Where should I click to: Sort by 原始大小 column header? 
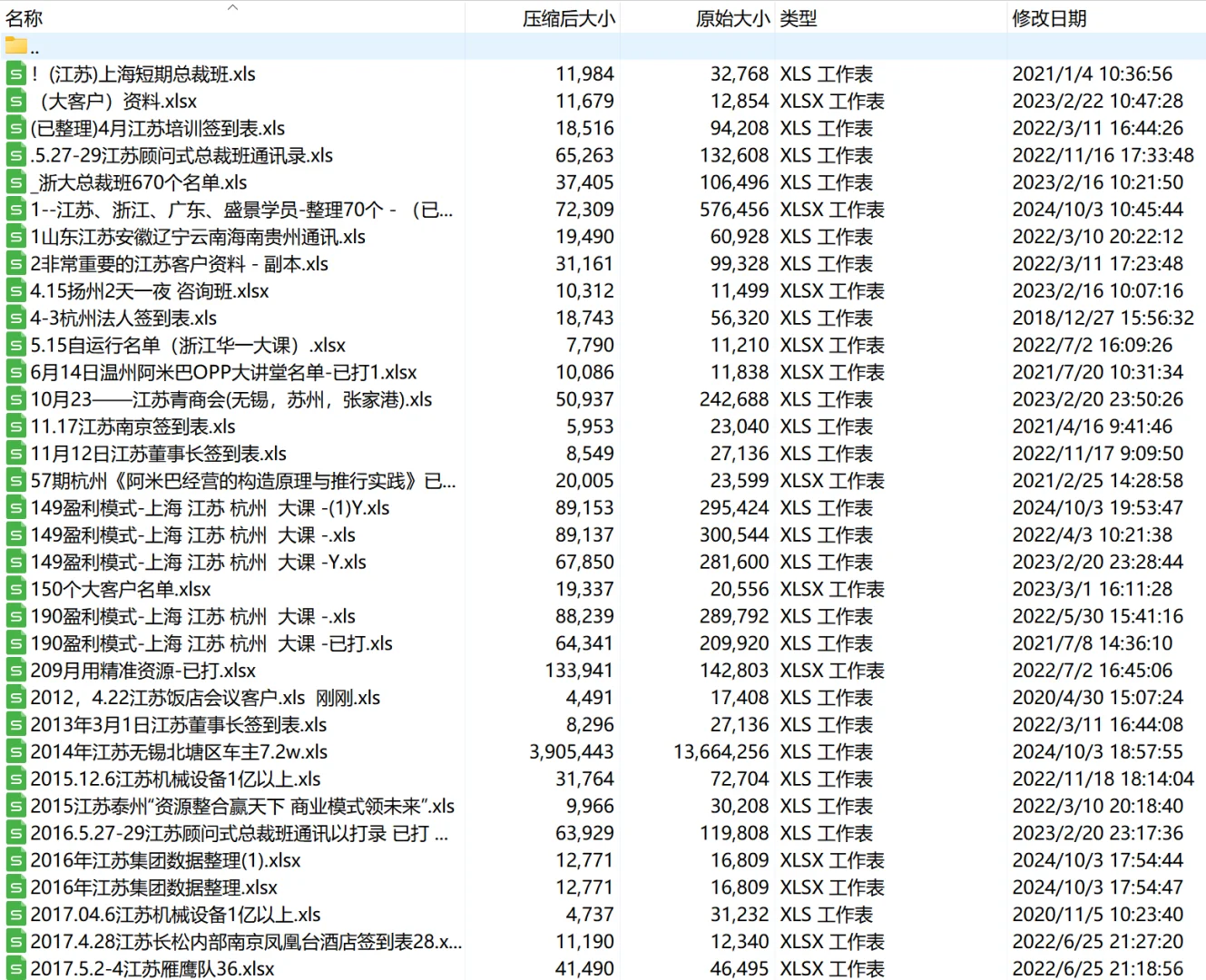732,18
